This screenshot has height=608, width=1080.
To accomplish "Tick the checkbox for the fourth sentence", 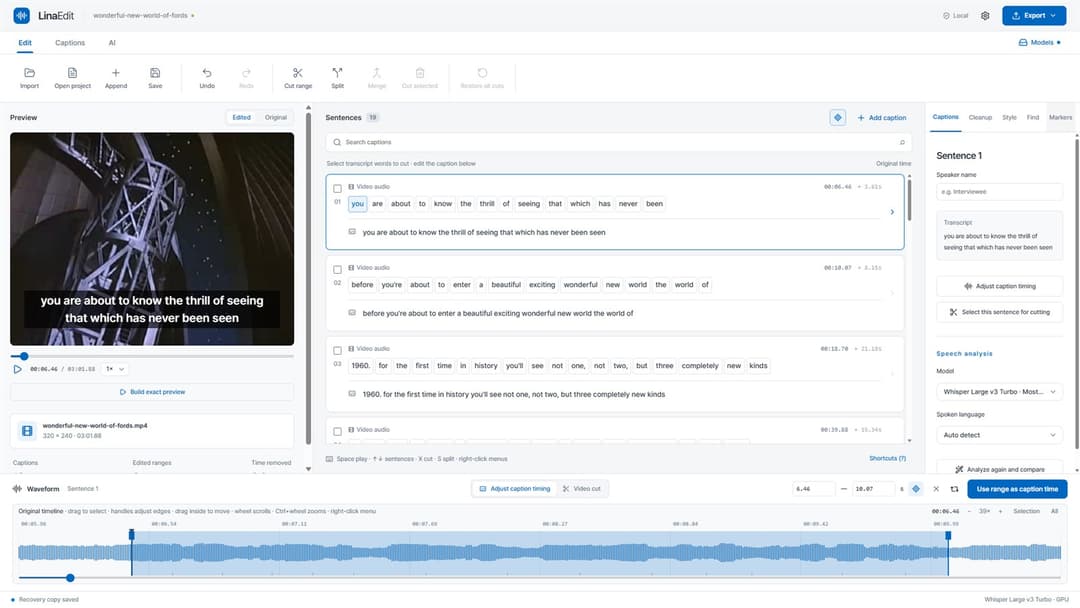I will [x=338, y=432].
